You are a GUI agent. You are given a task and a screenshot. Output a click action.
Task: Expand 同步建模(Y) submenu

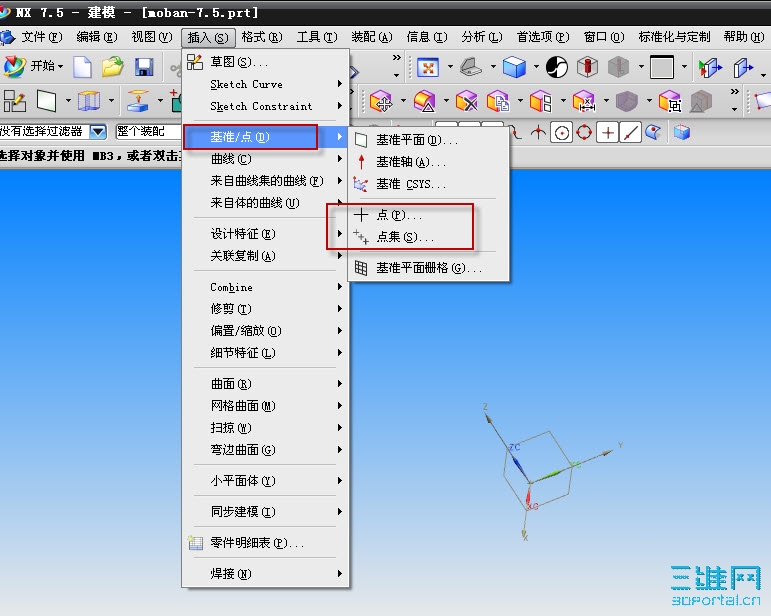click(266, 512)
